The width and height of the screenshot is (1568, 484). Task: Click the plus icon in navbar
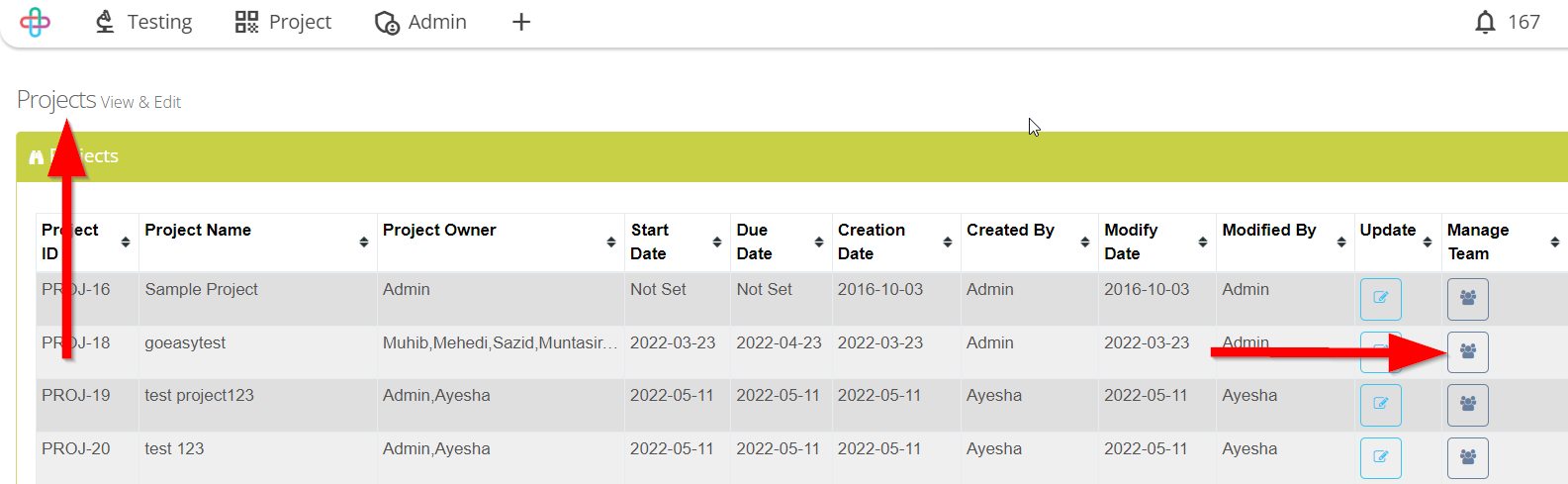pyautogui.click(x=521, y=22)
